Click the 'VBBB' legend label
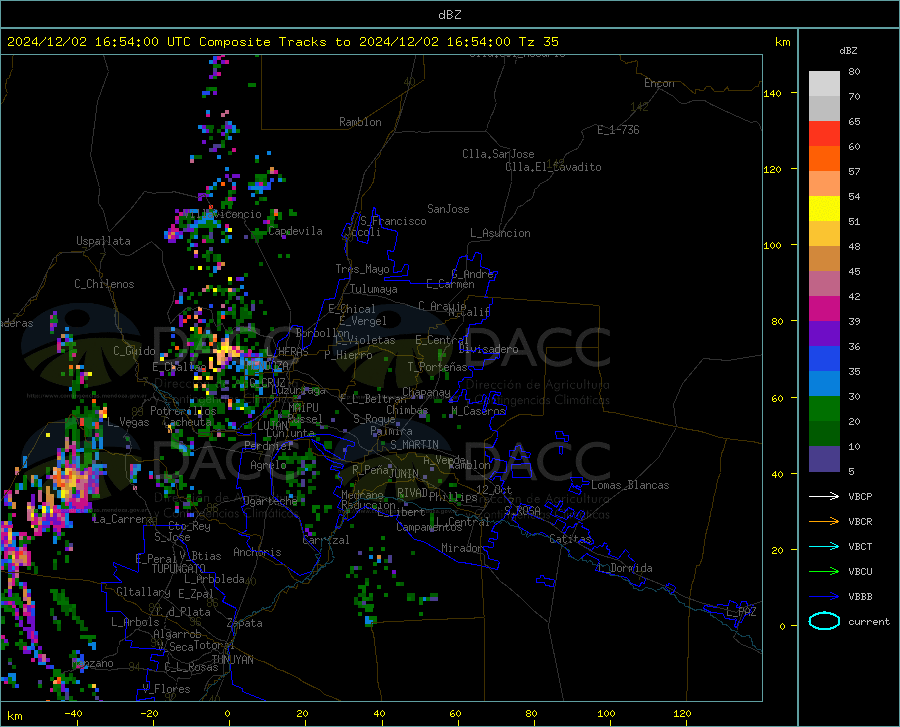 (860, 597)
